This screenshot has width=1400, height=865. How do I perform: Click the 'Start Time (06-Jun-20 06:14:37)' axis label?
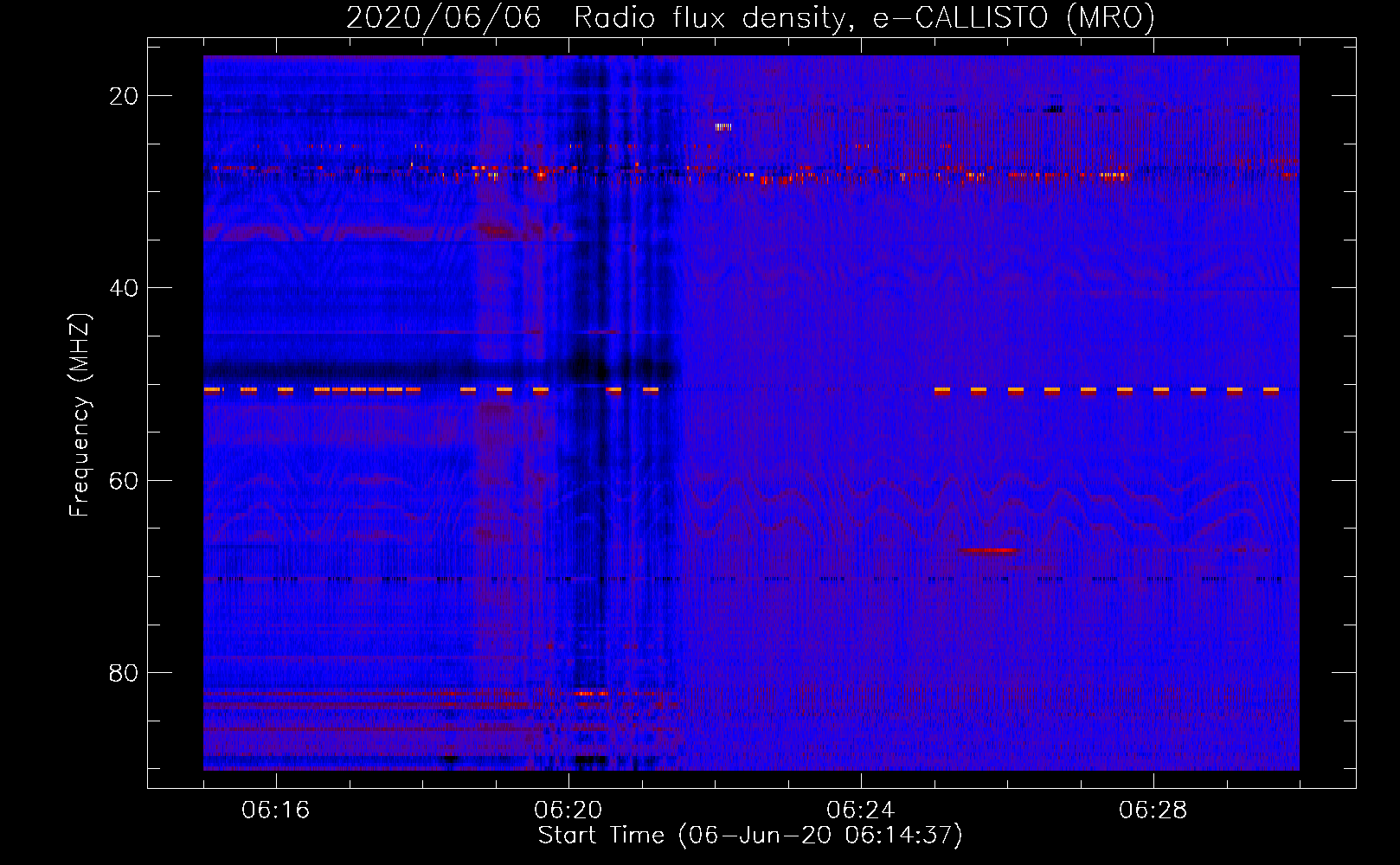[x=750, y=836]
